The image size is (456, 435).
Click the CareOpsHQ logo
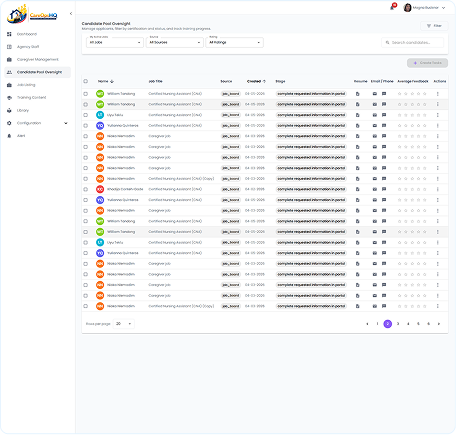coord(32,14)
